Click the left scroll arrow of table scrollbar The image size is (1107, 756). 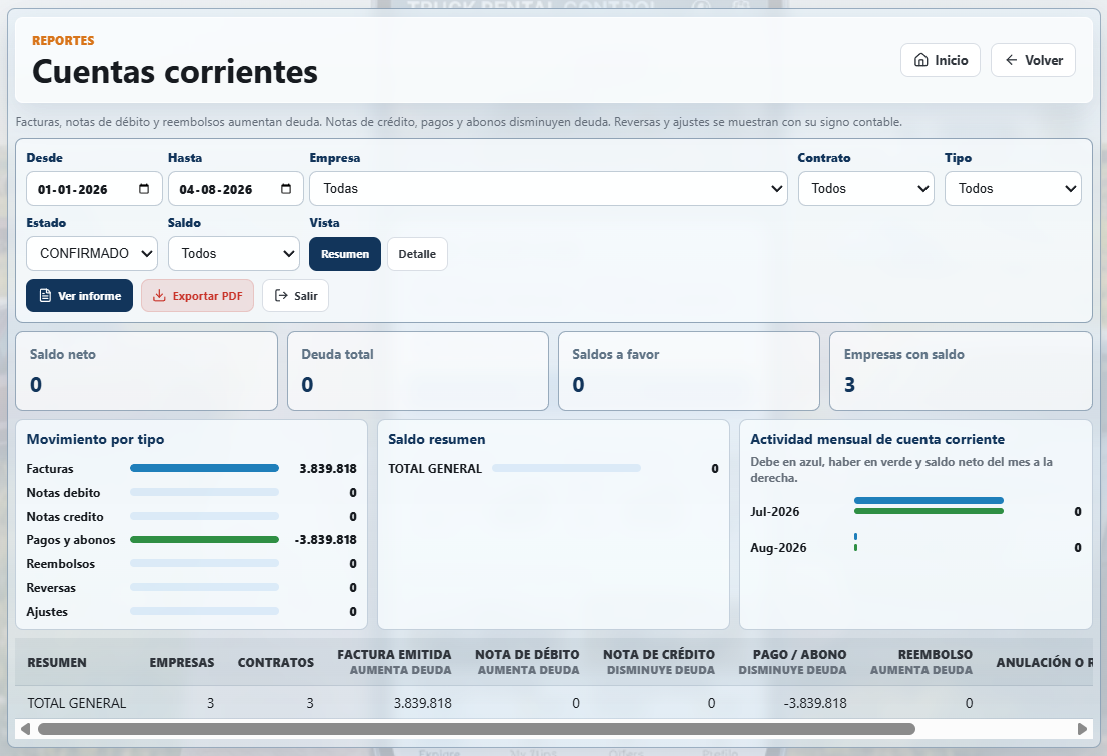[25, 728]
